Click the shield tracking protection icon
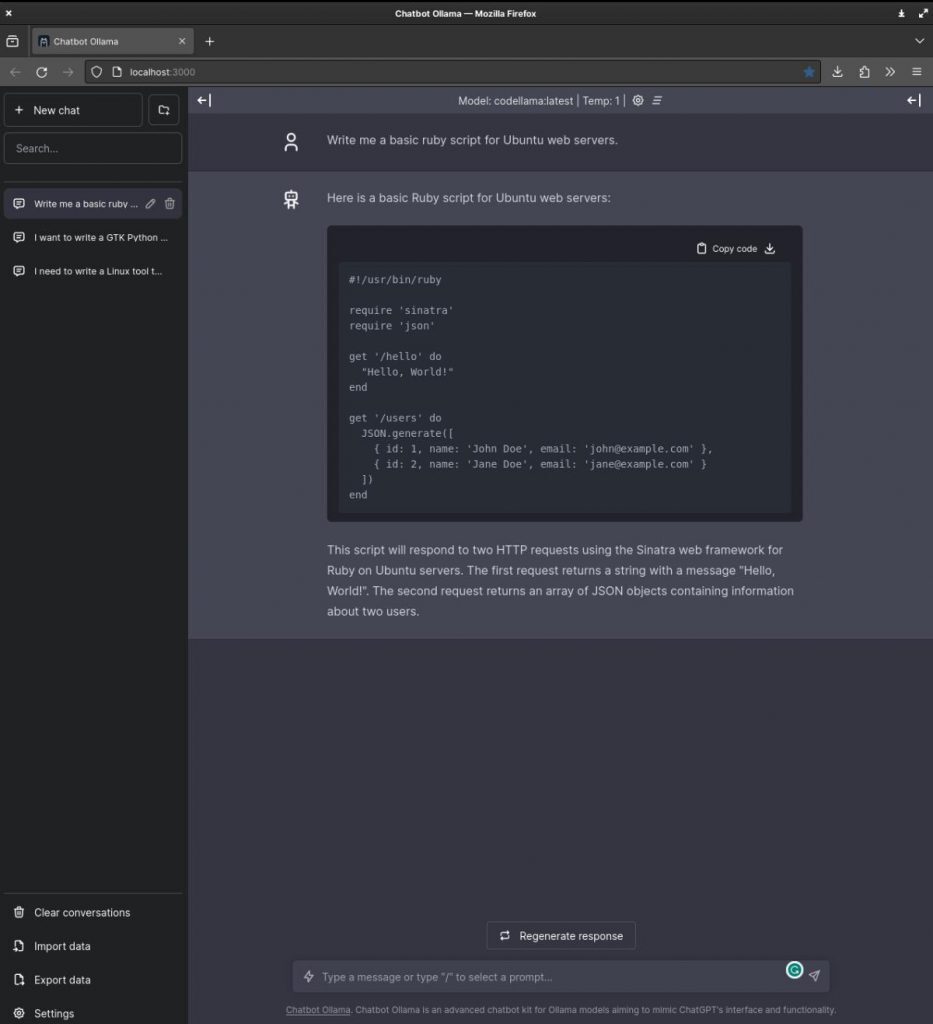 tap(97, 72)
